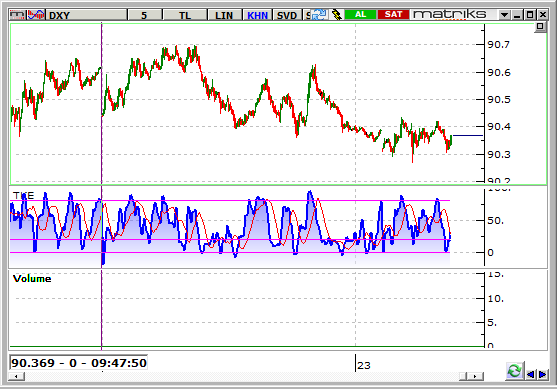The height and width of the screenshot is (389, 557).
Task: Open the dropdown arrow next to matriks logo
Action: [504, 15]
